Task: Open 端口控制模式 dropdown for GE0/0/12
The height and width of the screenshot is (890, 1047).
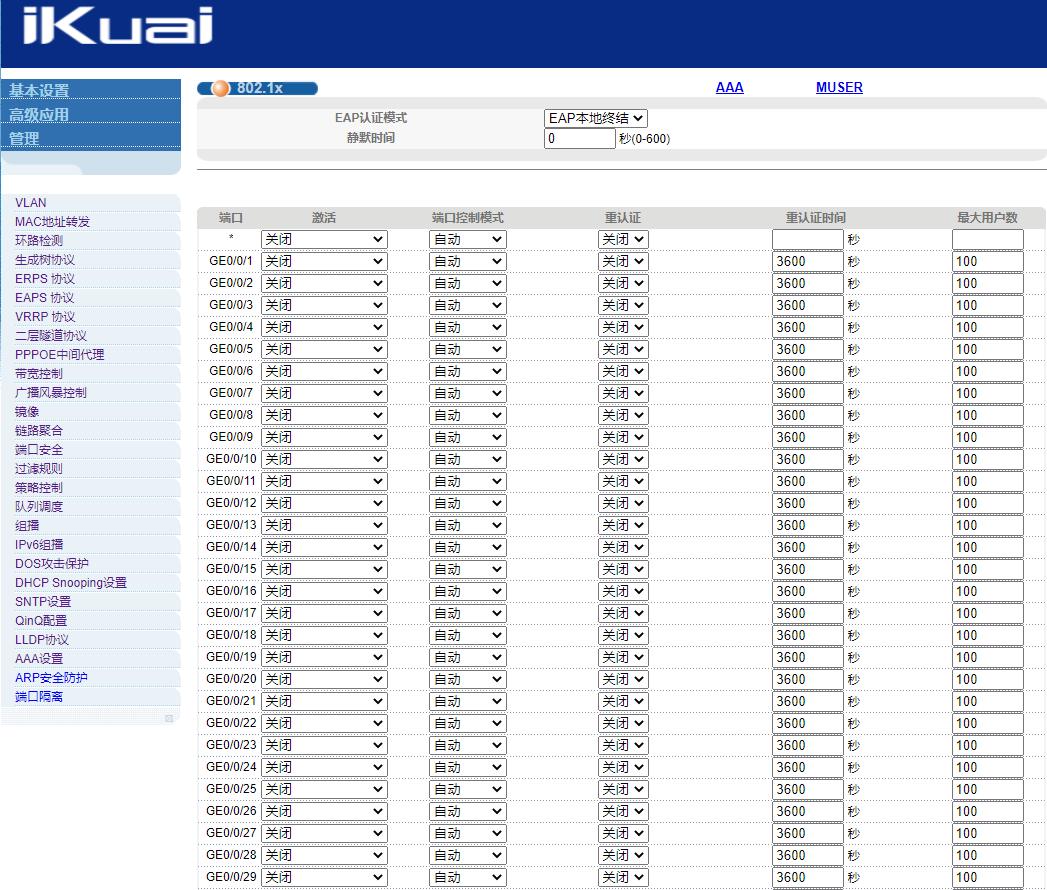Action: coord(467,503)
